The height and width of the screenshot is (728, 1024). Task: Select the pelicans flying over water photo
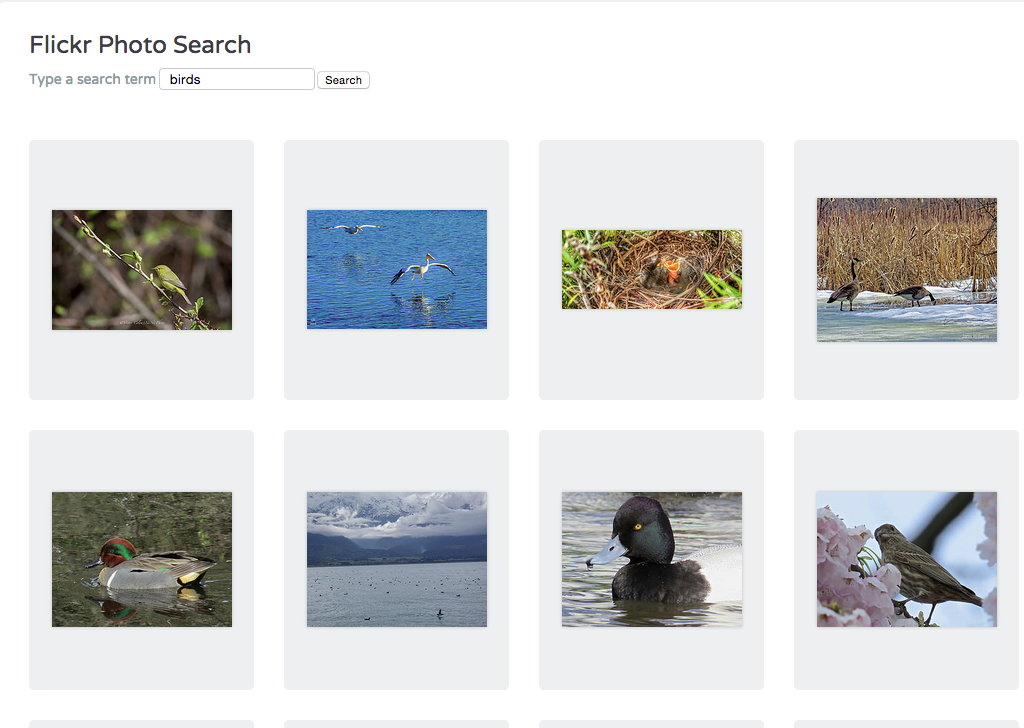click(x=397, y=269)
